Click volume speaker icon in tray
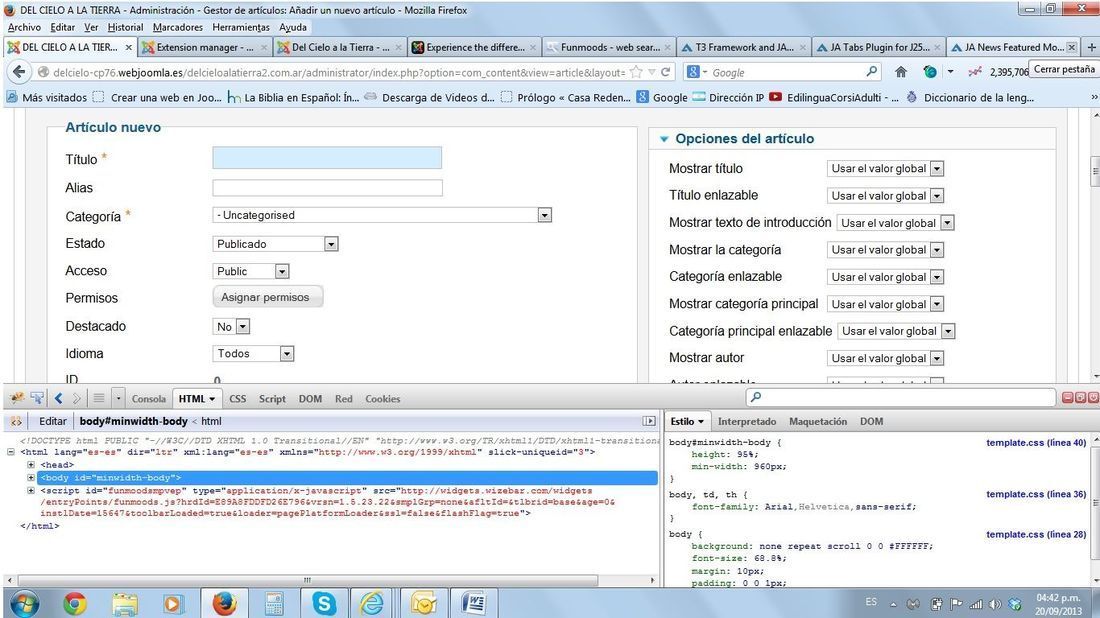Image resolution: width=1100 pixels, height=618 pixels. point(995,603)
